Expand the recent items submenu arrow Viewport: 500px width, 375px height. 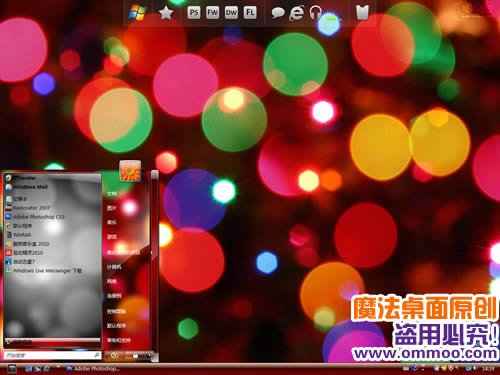pyautogui.click(x=151, y=252)
